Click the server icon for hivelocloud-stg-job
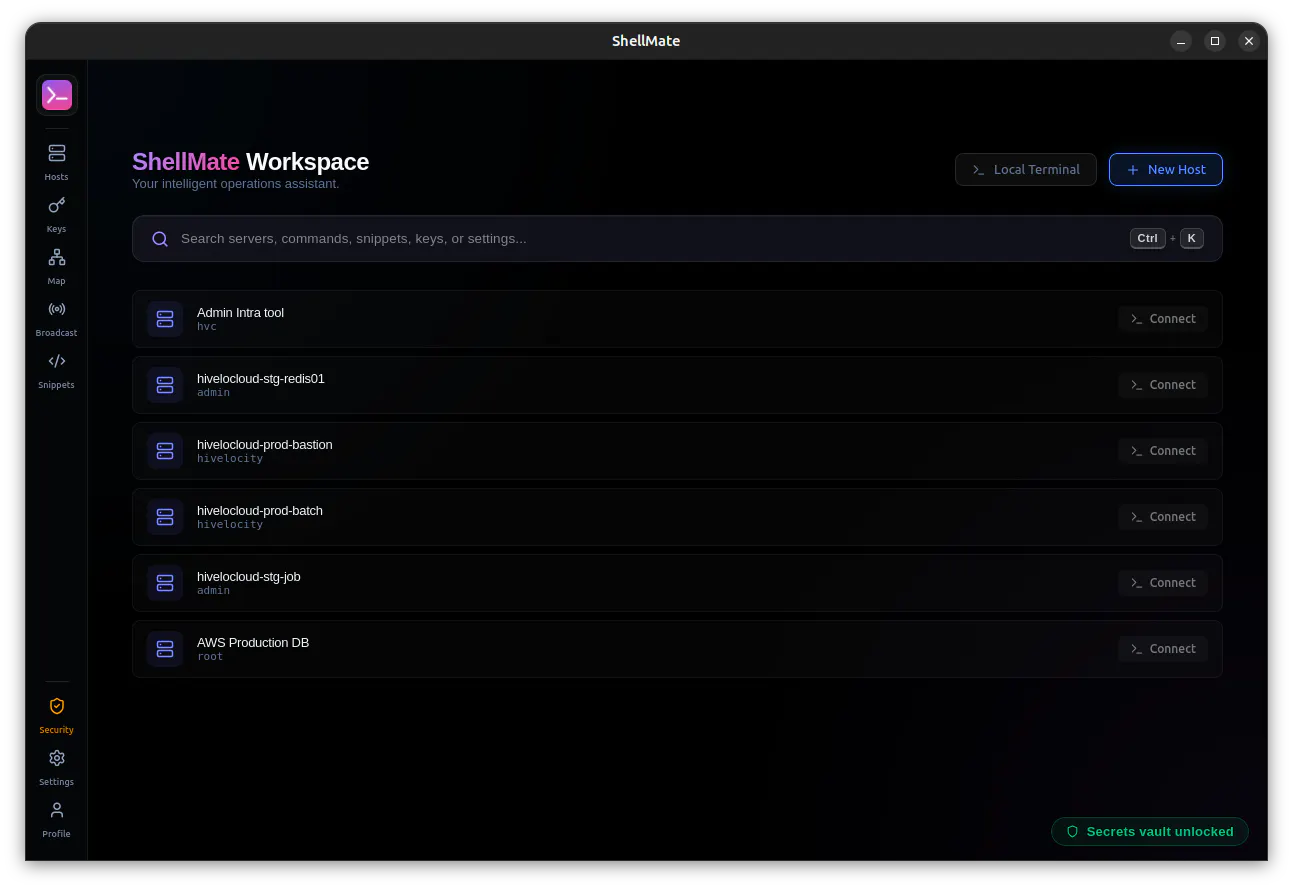This screenshot has width=1293, height=889. (165, 583)
